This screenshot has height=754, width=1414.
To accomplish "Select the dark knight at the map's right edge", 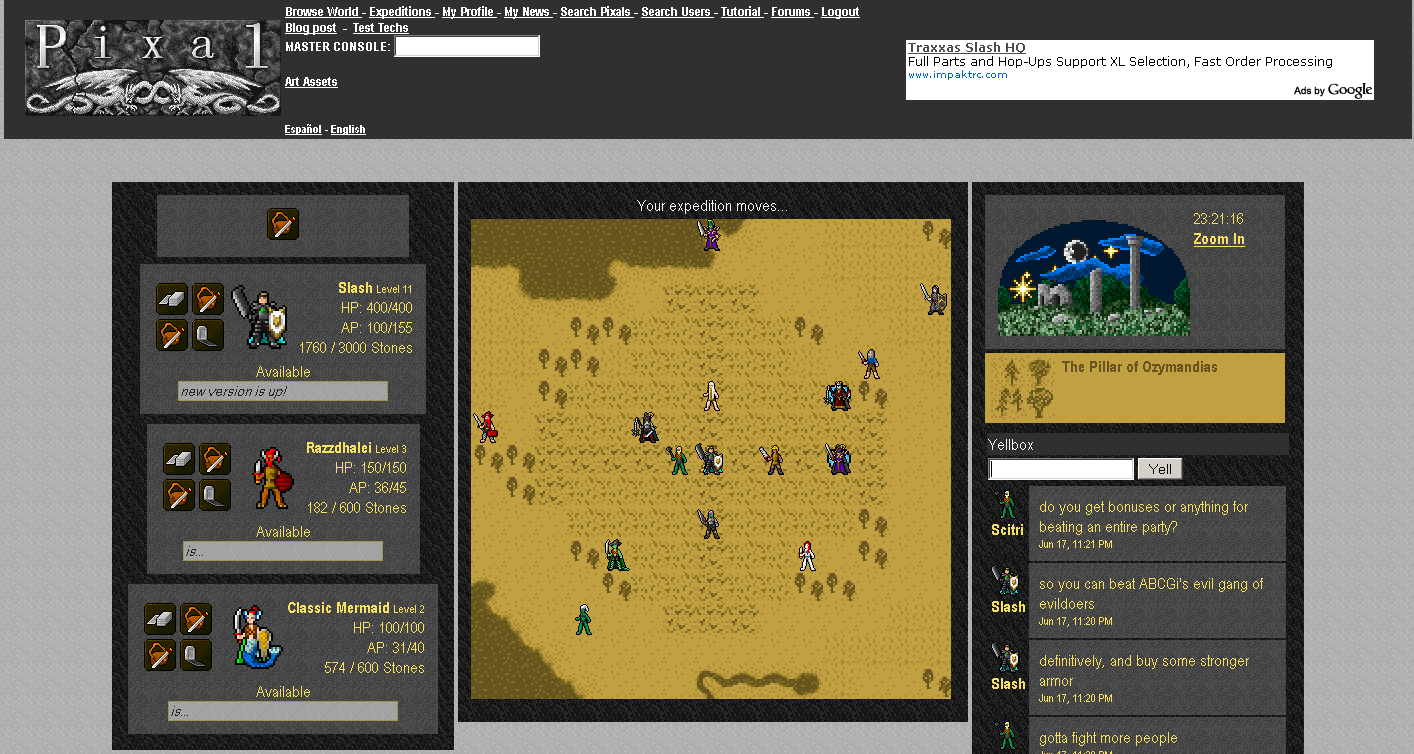I will 934,299.
